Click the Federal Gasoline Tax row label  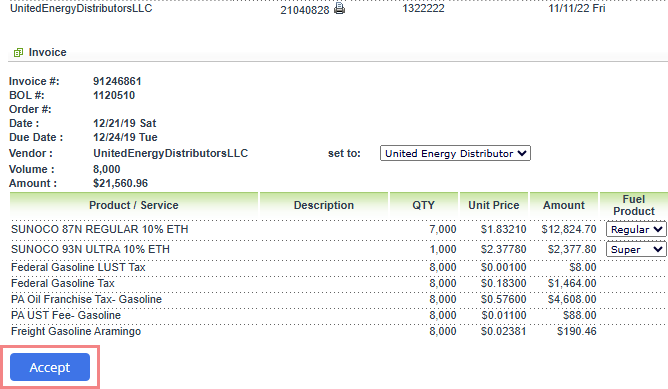[63, 283]
